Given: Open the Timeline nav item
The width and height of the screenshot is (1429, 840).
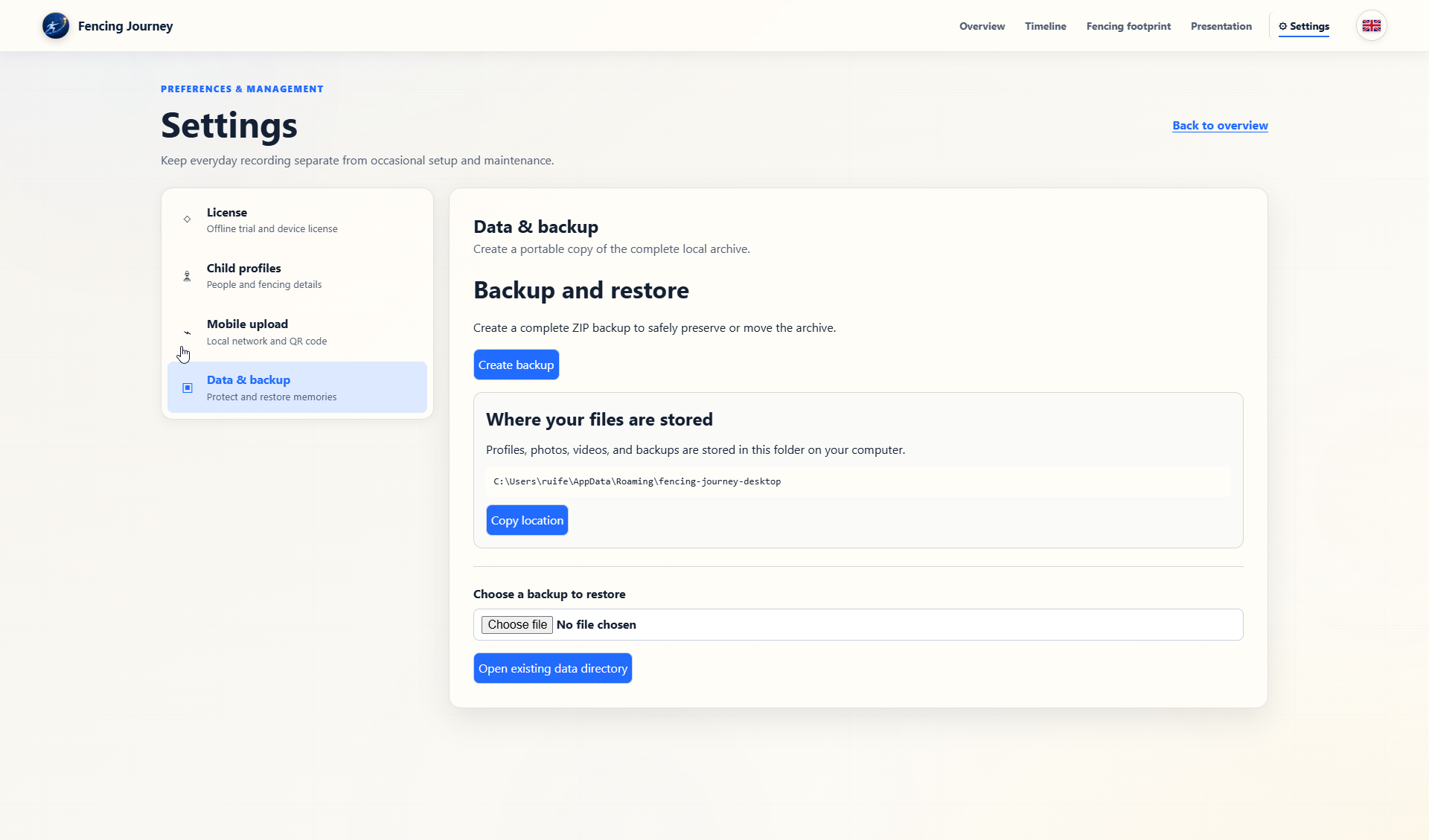Looking at the screenshot, I should [x=1045, y=26].
